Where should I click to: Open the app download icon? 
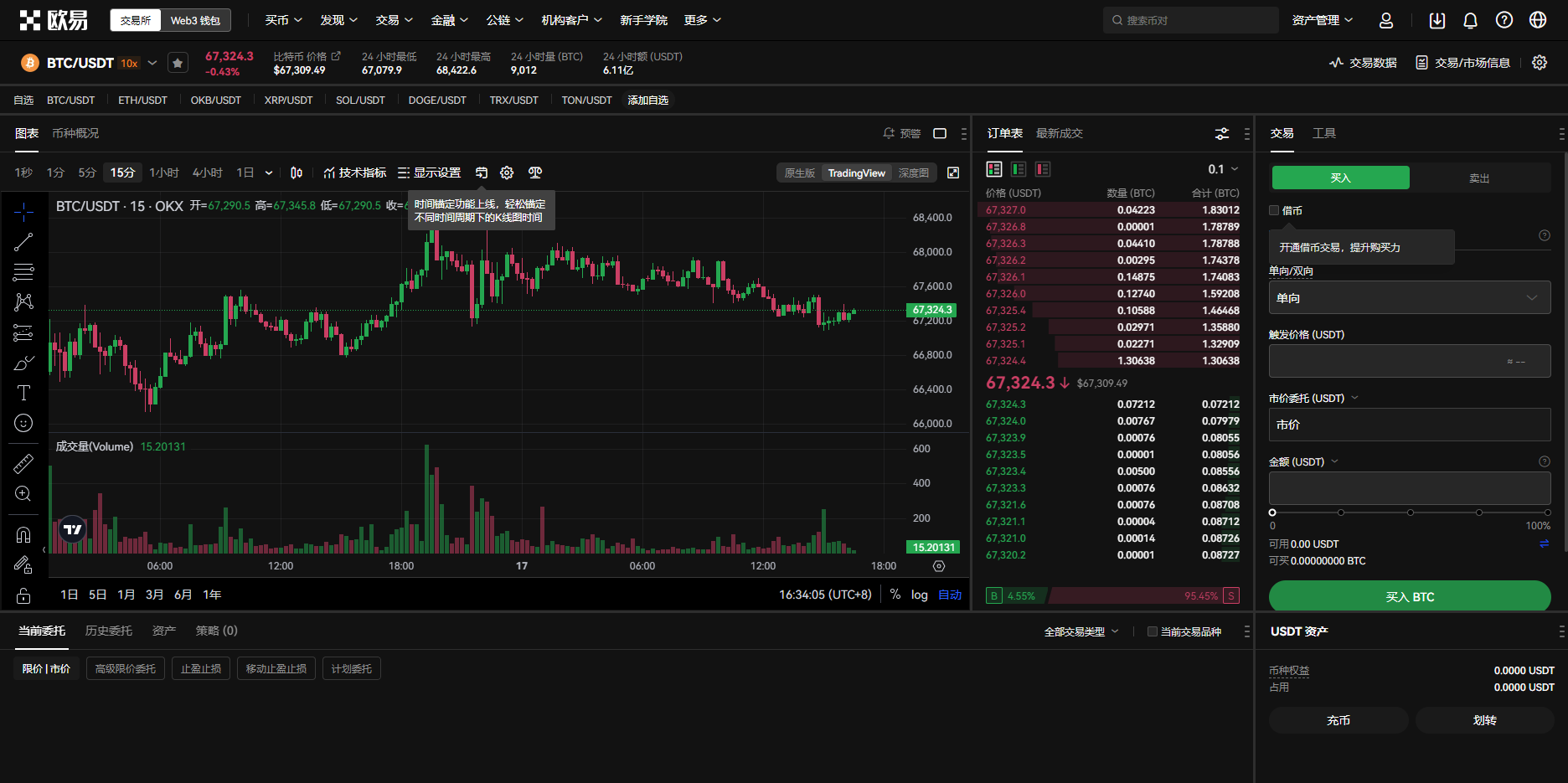[x=1437, y=20]
